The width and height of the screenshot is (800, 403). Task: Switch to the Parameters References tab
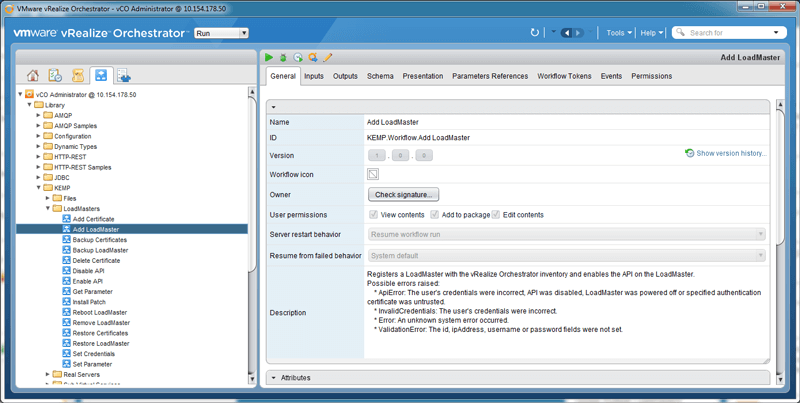(490, 76)
